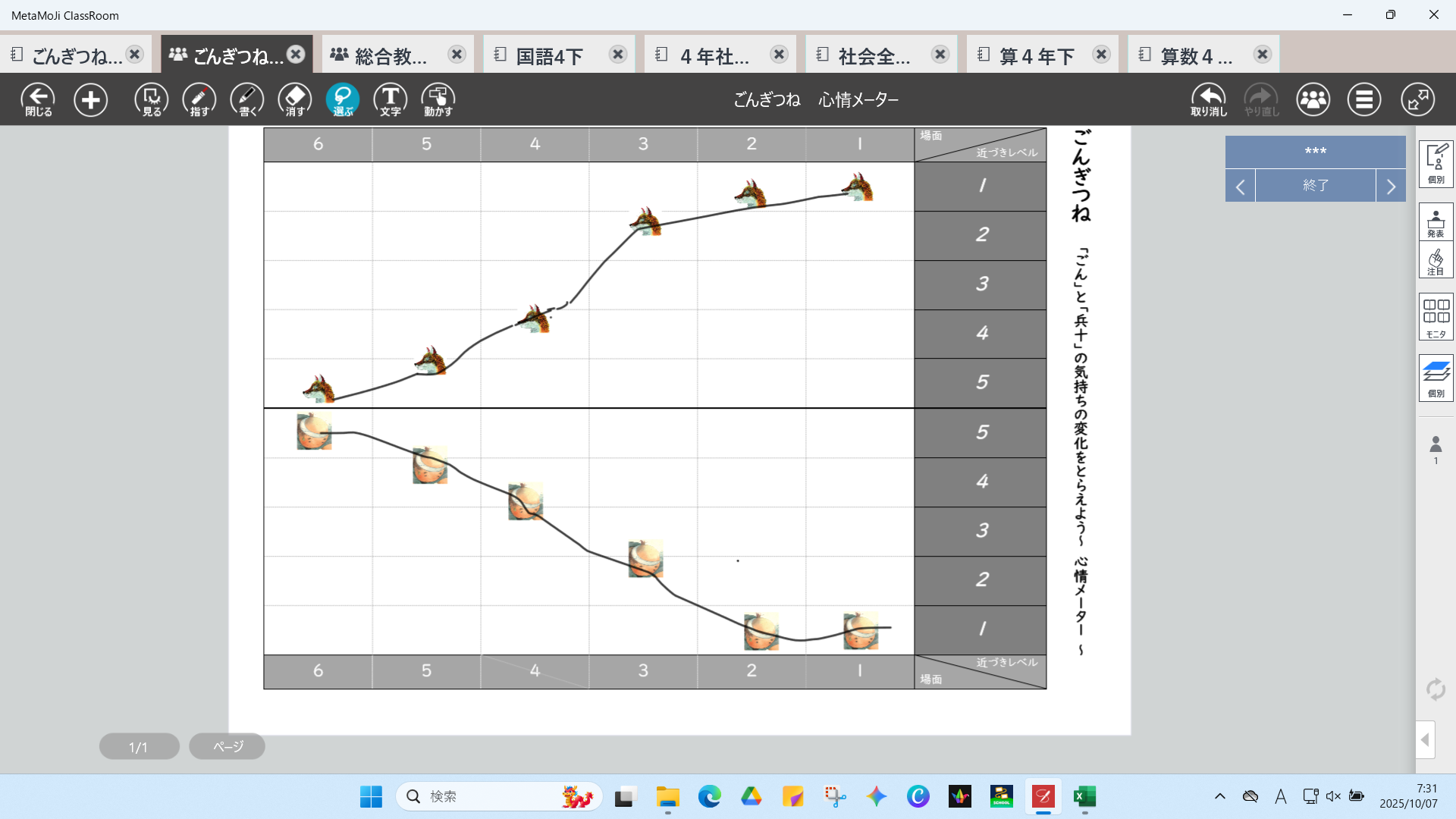The width and height of the screenshot is (1456, 819).
Task: Expand the collapsed right side panel arrow
Action: coord(1425,739)
